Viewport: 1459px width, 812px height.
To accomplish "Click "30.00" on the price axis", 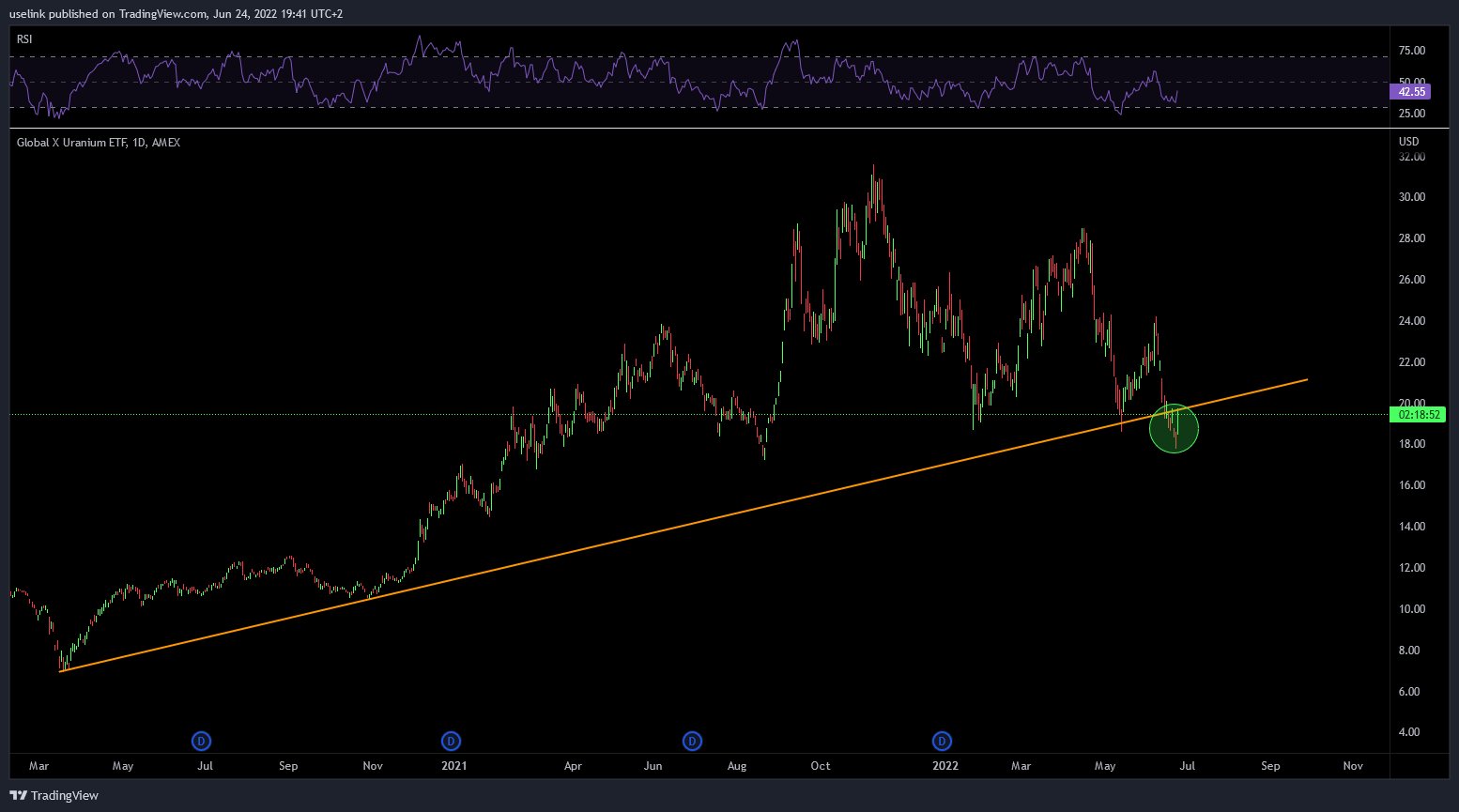I will coord(1411,197).
